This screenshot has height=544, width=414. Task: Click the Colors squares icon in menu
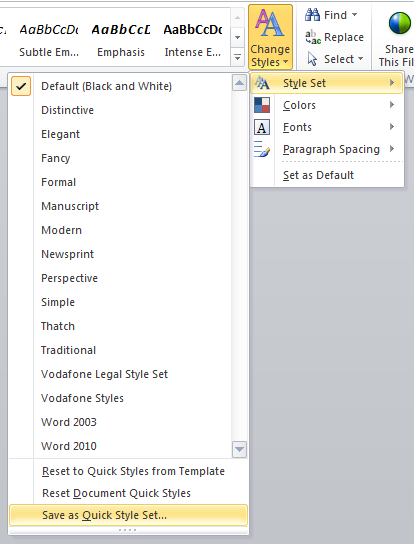262,105
